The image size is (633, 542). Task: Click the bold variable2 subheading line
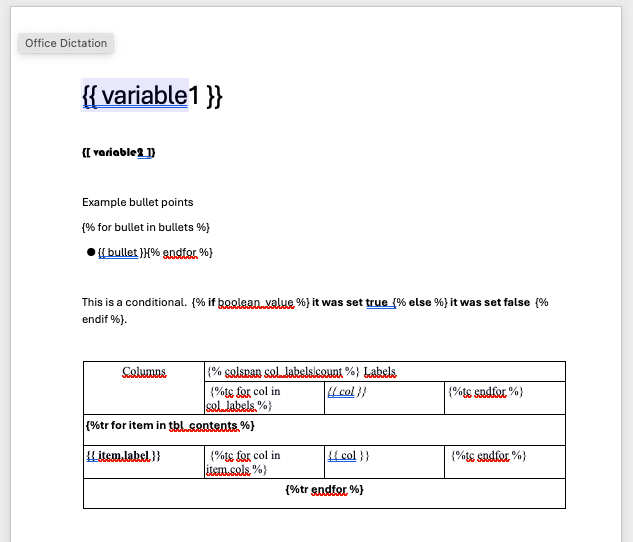(118, 152)
